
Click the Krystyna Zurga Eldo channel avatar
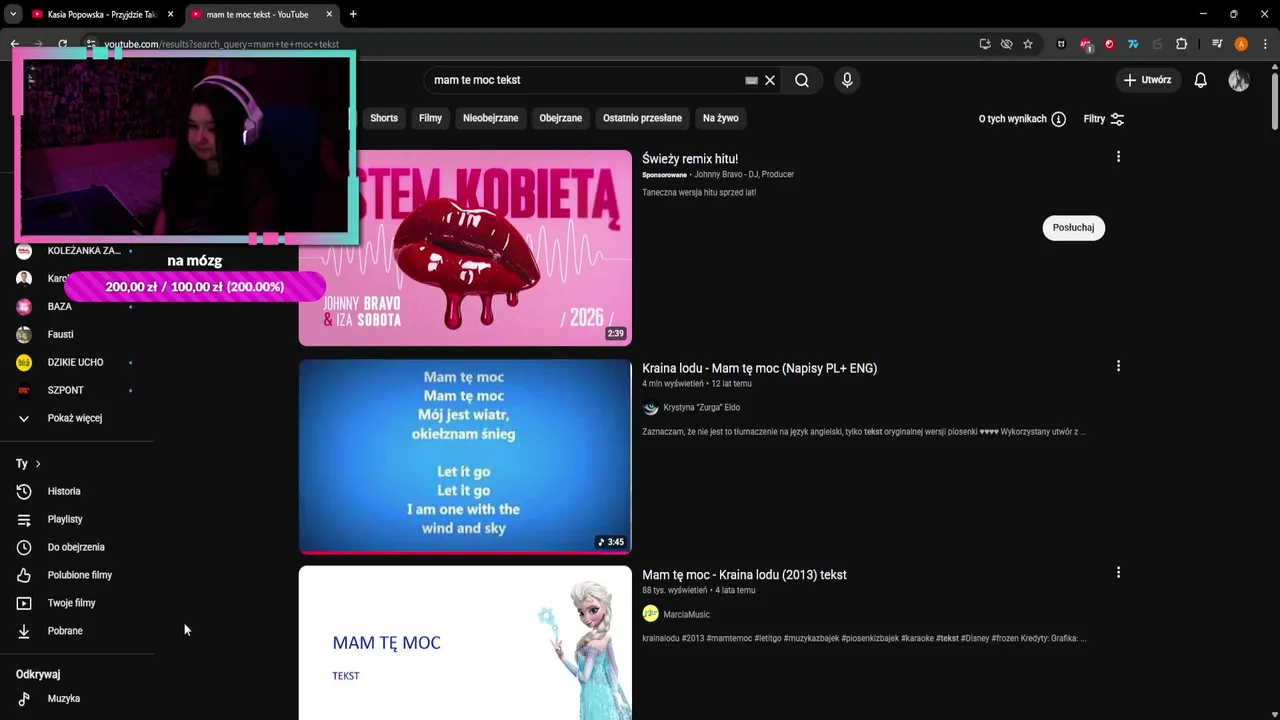pos(651,408)
